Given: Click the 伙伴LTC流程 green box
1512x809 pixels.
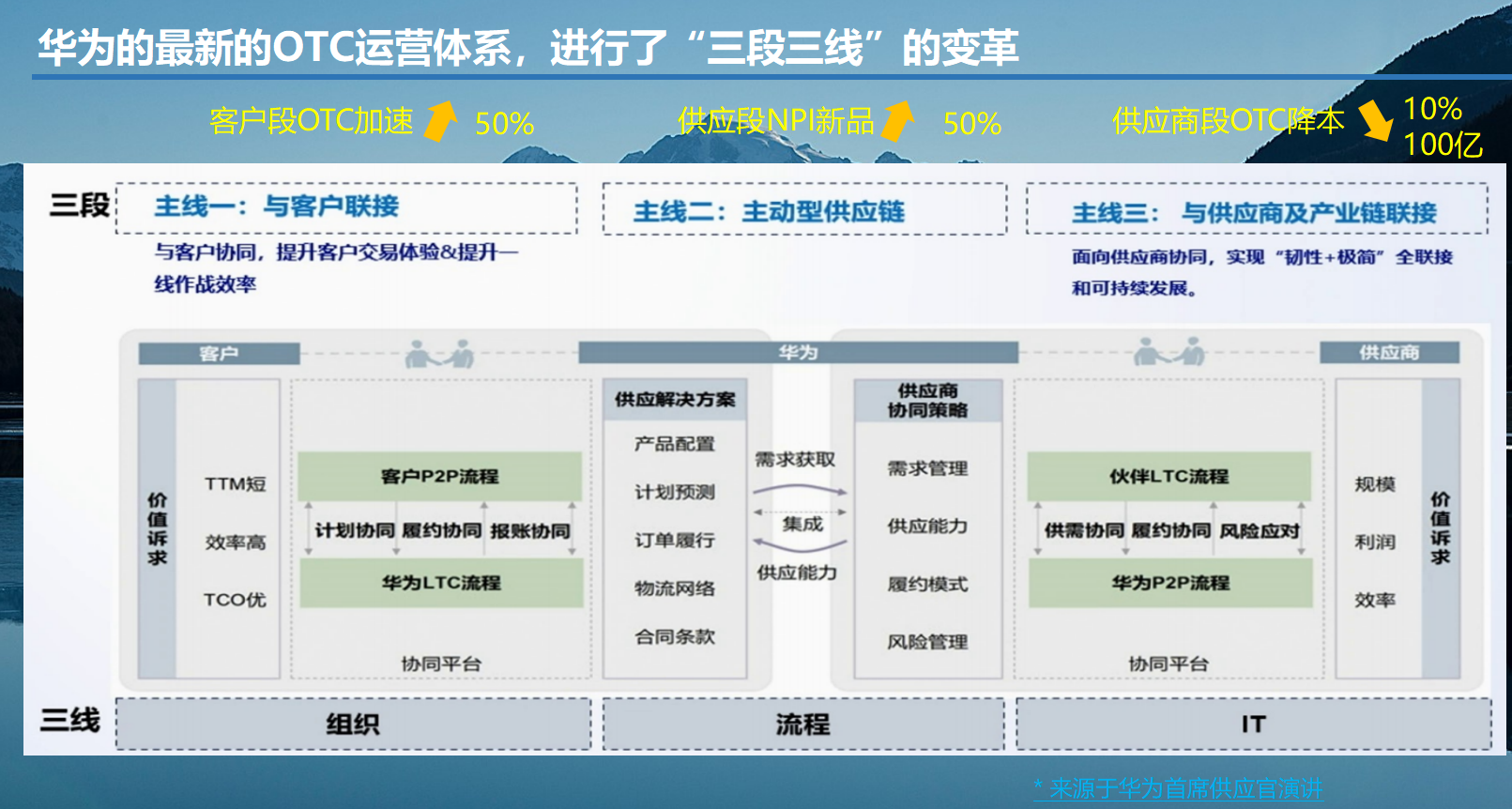Looking at the screenshot, I should [1168, 477].
